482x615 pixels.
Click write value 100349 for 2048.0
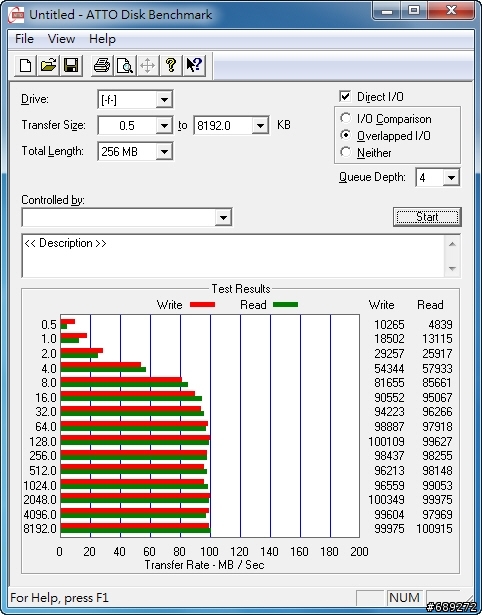pyautogui.click(x=386, y=499)
